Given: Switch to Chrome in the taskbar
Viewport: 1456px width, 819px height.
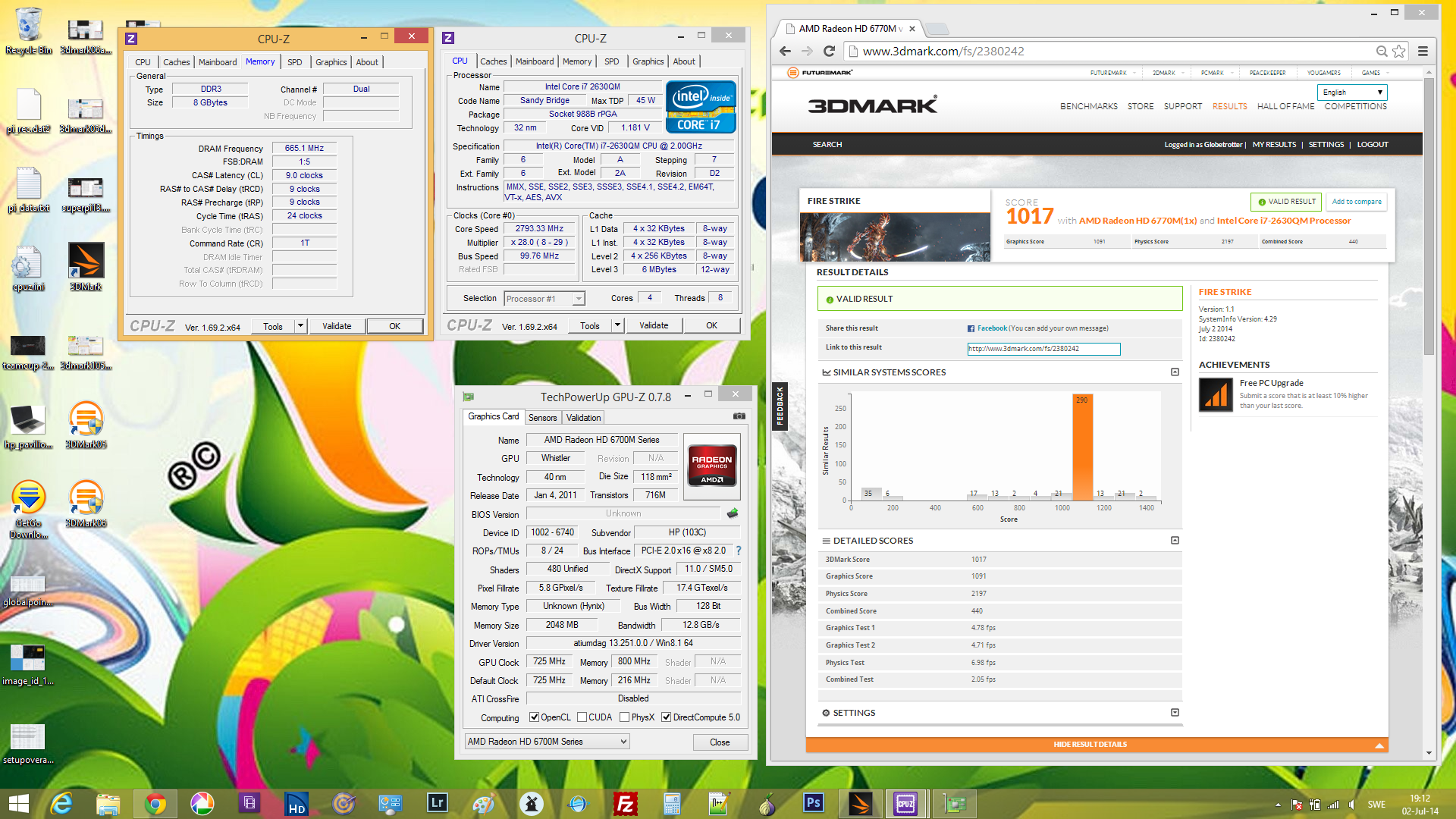Looking at the screenshot, I should 155,804.
